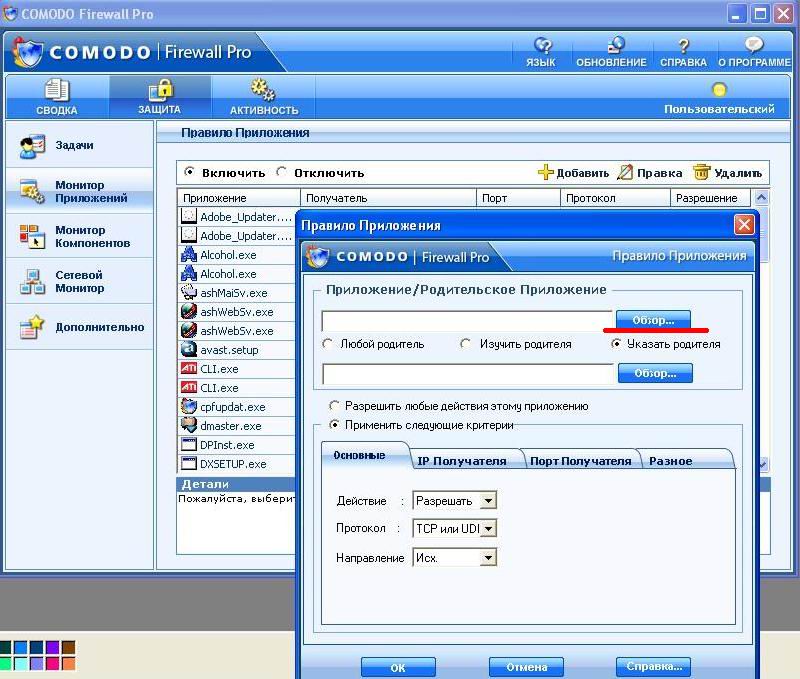Pick the blue color swatch in palette
The width and height of the screenshot is (800, 679).
click(x=20, y=648)
